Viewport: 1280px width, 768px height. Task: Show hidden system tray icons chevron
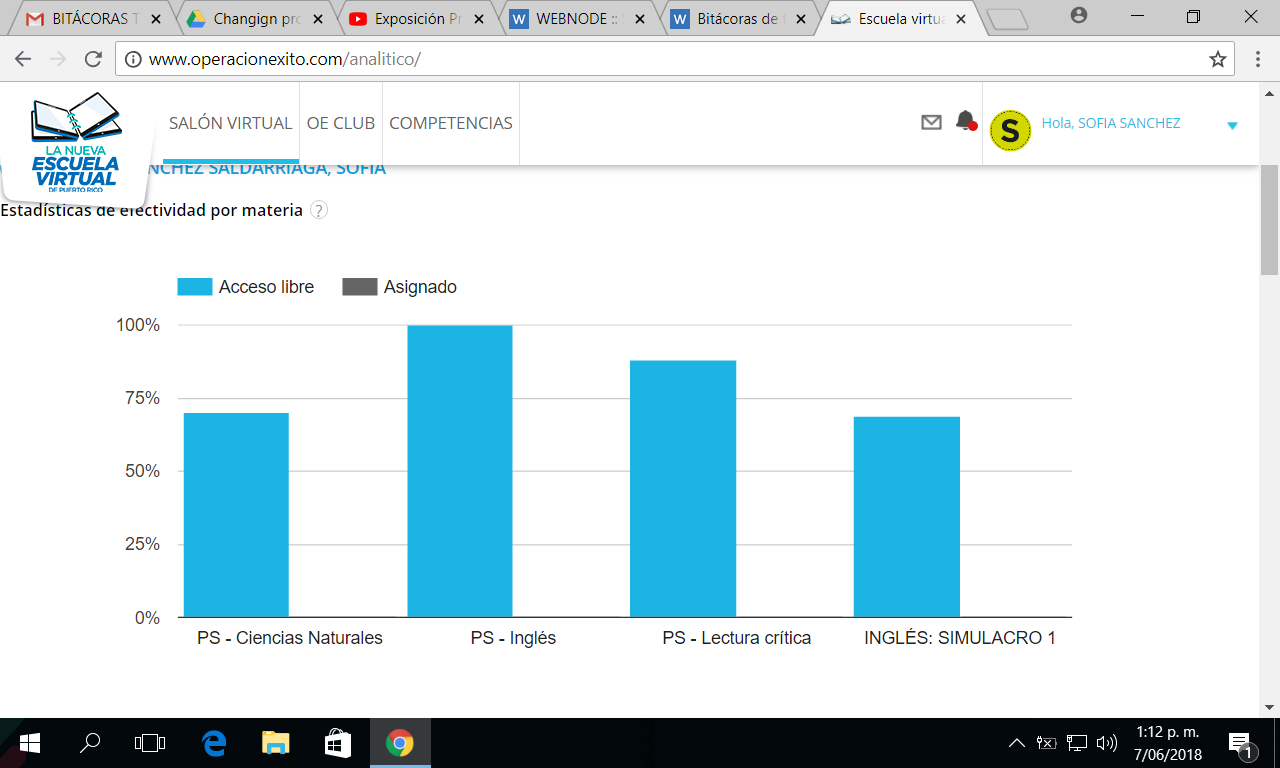coord(1016,743)
